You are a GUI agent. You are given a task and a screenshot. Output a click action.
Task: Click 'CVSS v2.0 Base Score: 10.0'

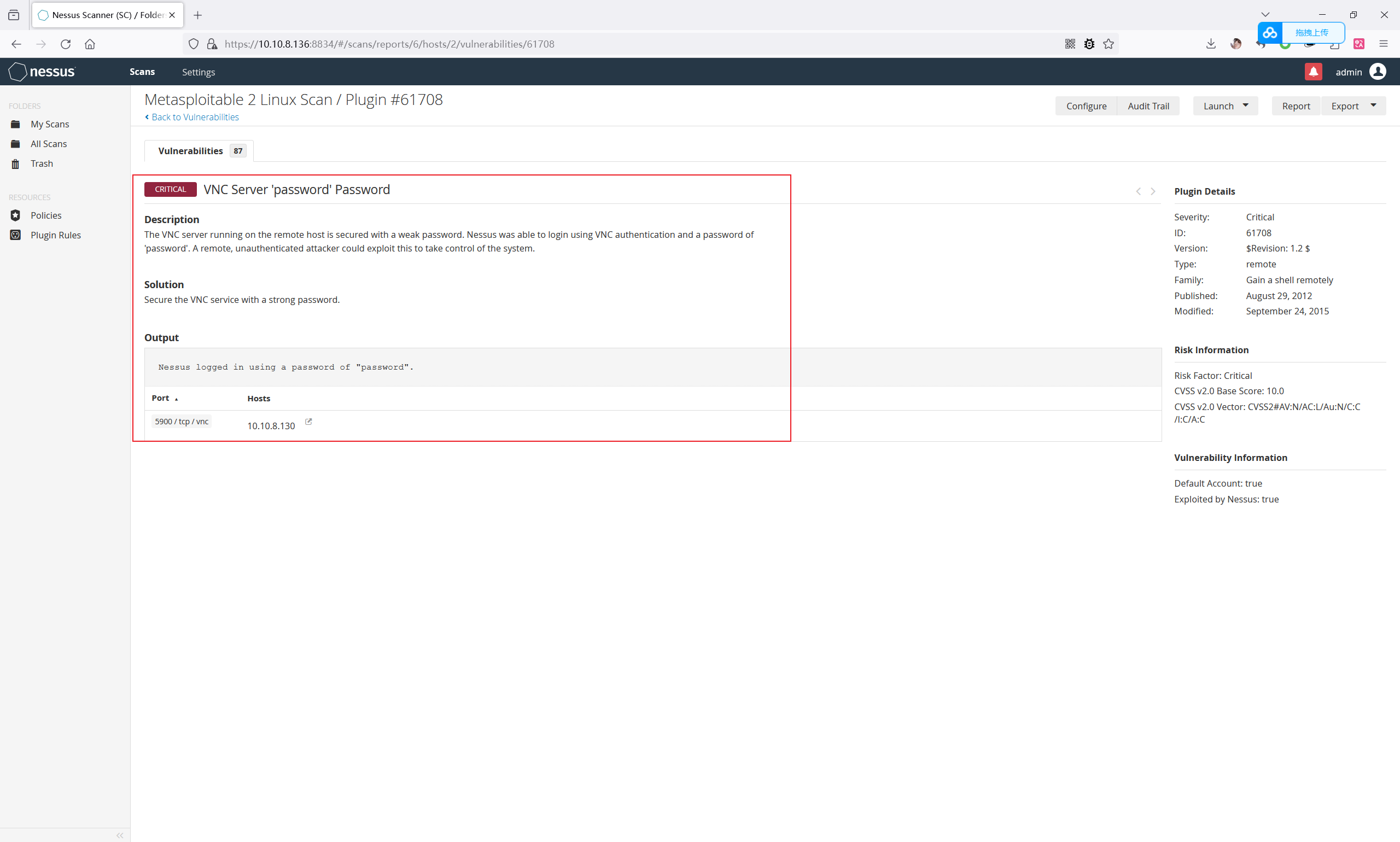click(1229, 391)
